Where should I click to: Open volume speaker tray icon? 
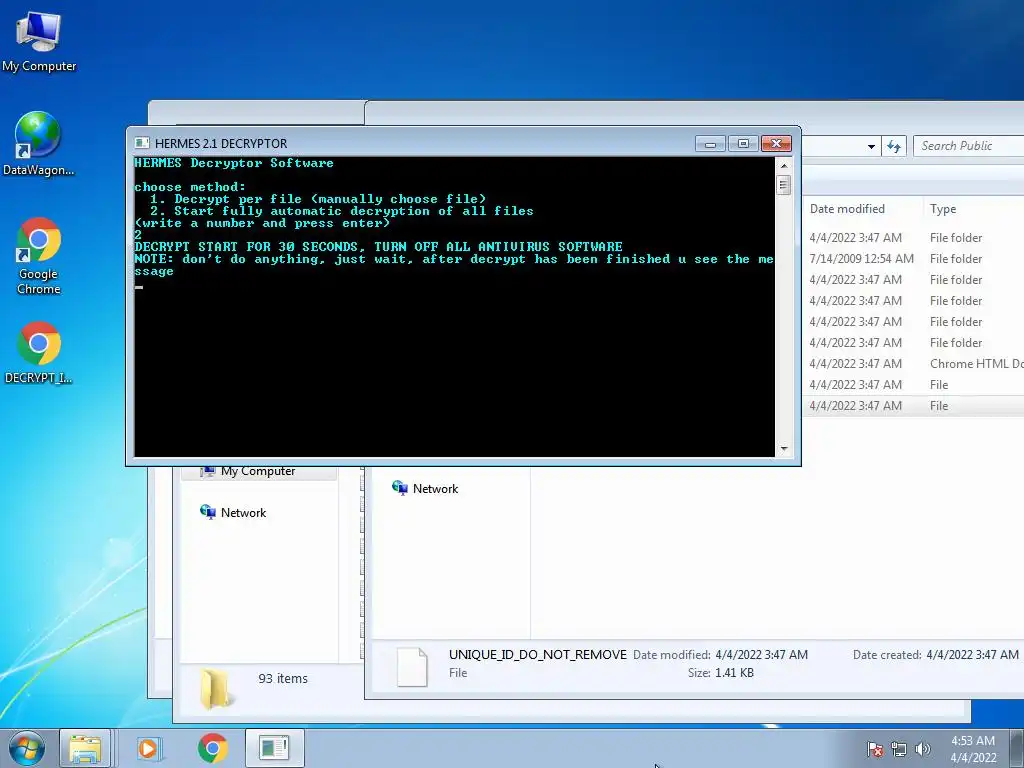922,749
